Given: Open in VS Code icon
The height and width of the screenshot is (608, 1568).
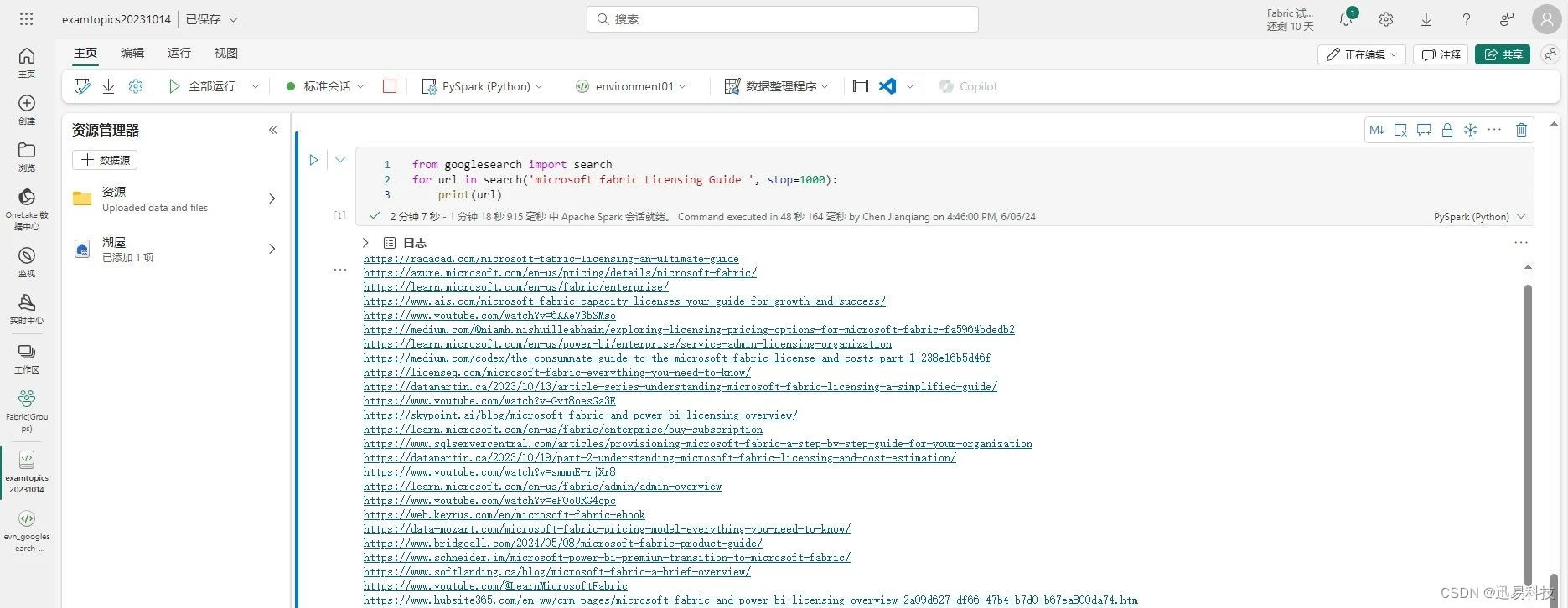Looking at the screenshot, I should click(x=887, y=86).
